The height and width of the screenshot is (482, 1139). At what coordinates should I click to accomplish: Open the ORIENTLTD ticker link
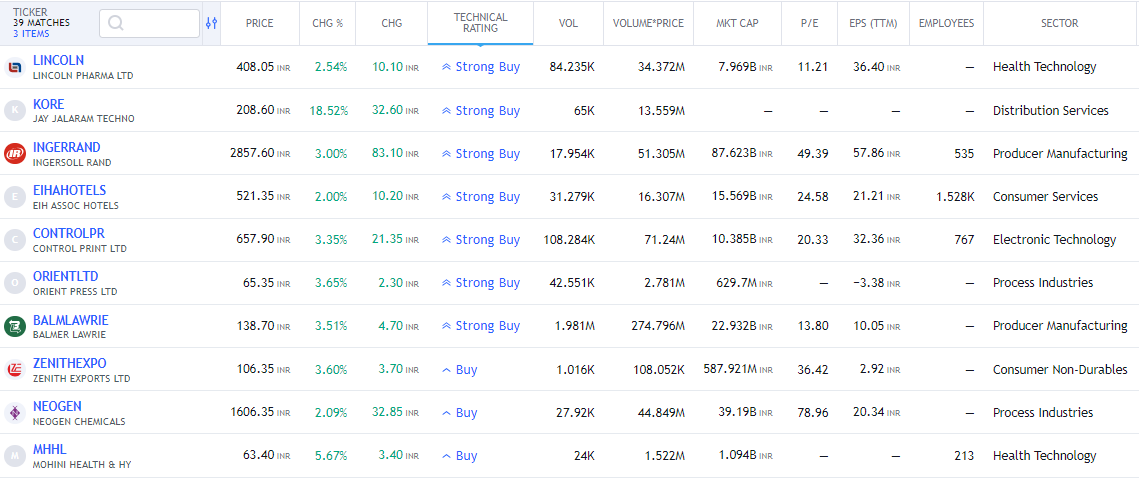pyautogui.click(x=65, y=277)
